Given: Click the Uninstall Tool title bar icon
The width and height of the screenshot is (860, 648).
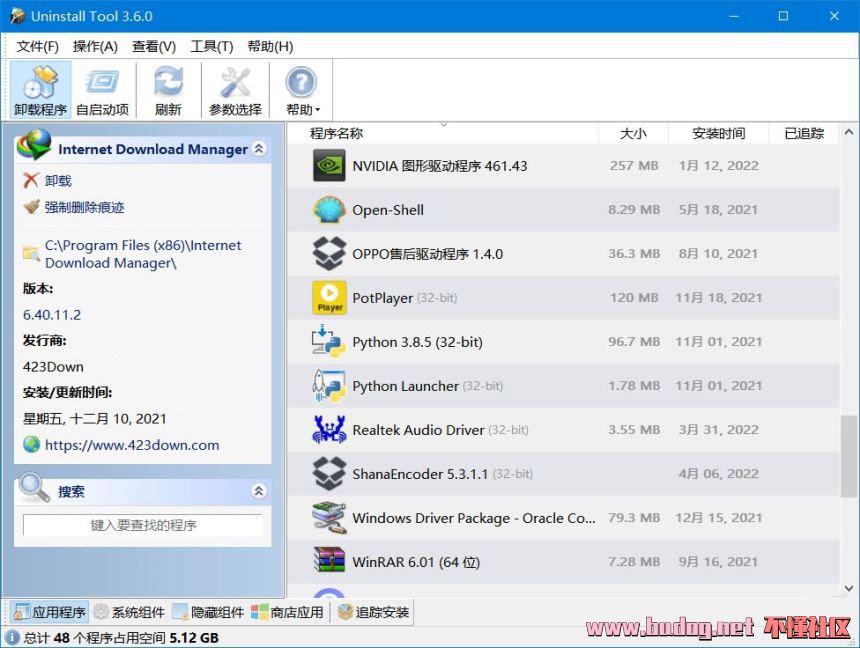Looking at the screenshot, I should coord(18,16).
